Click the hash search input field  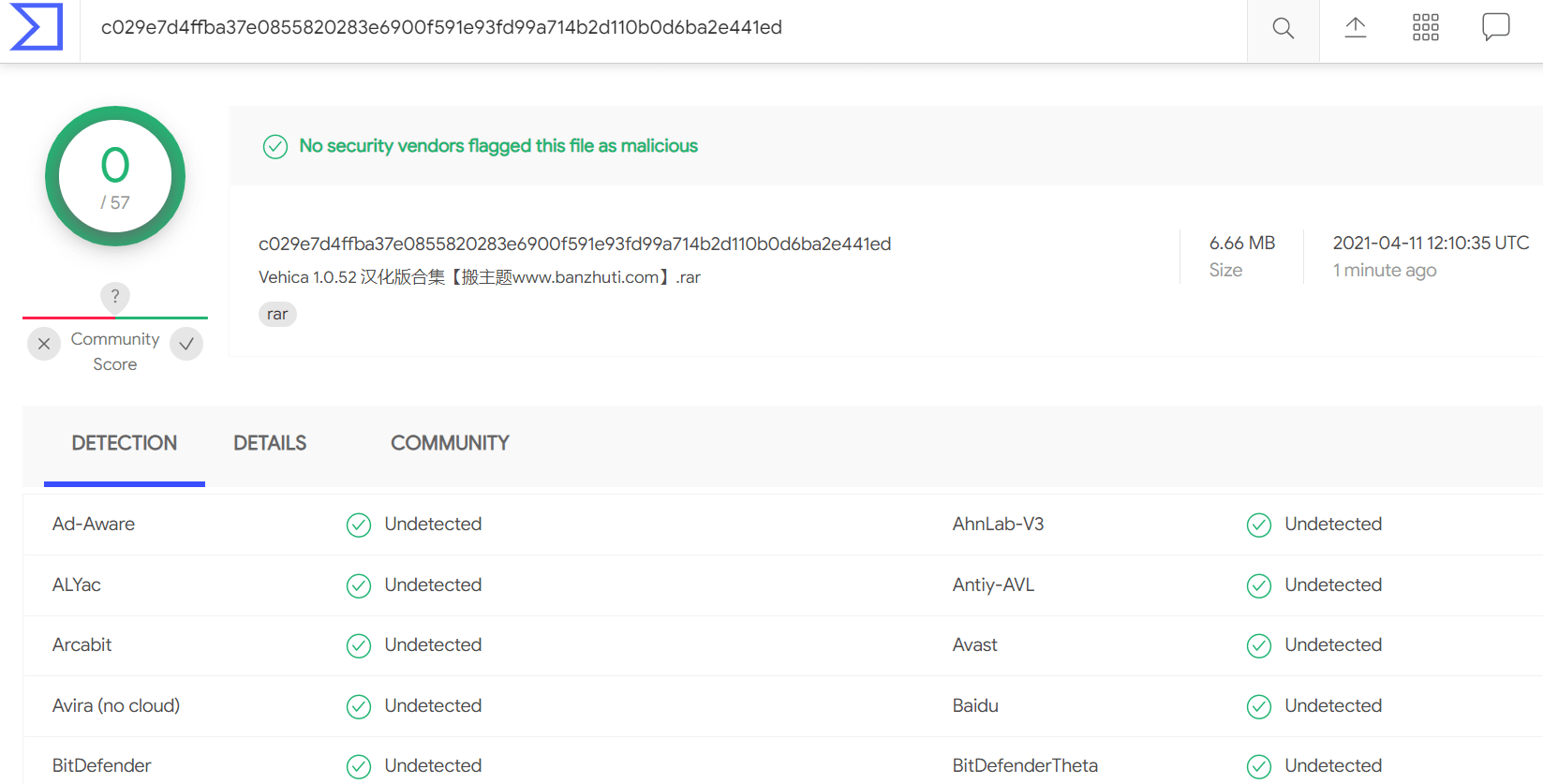[663, 28]
